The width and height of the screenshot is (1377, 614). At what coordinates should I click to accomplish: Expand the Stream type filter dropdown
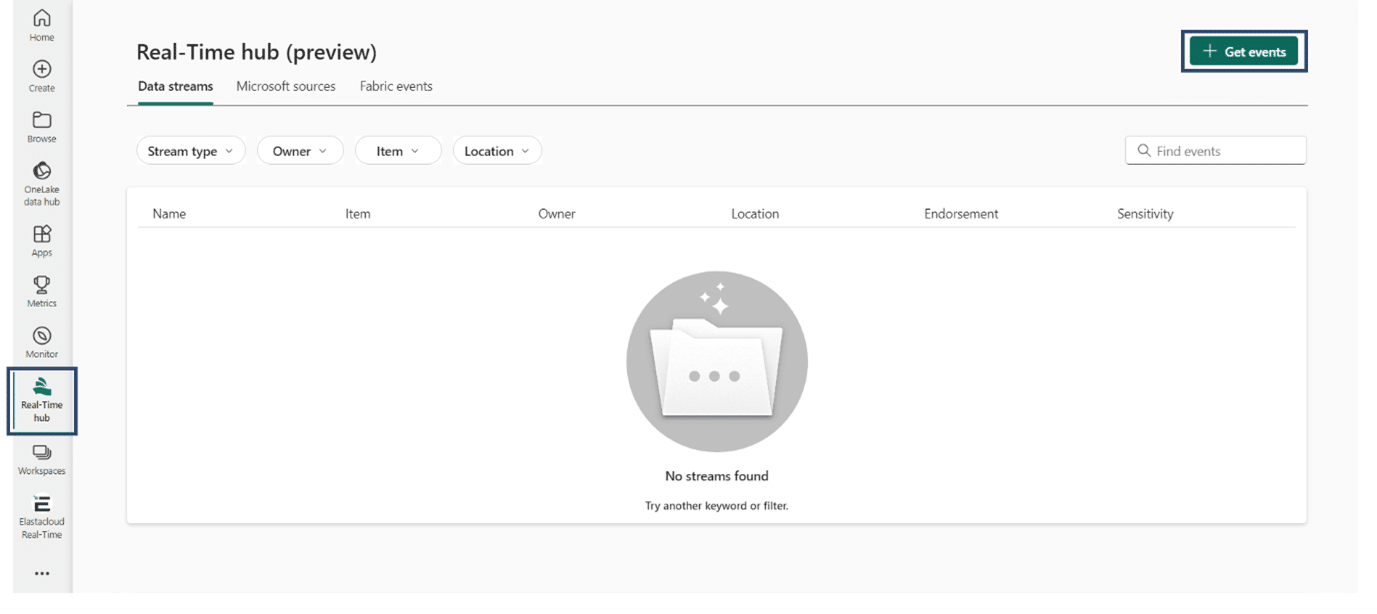pyautogui.click(x=191, y=151)
